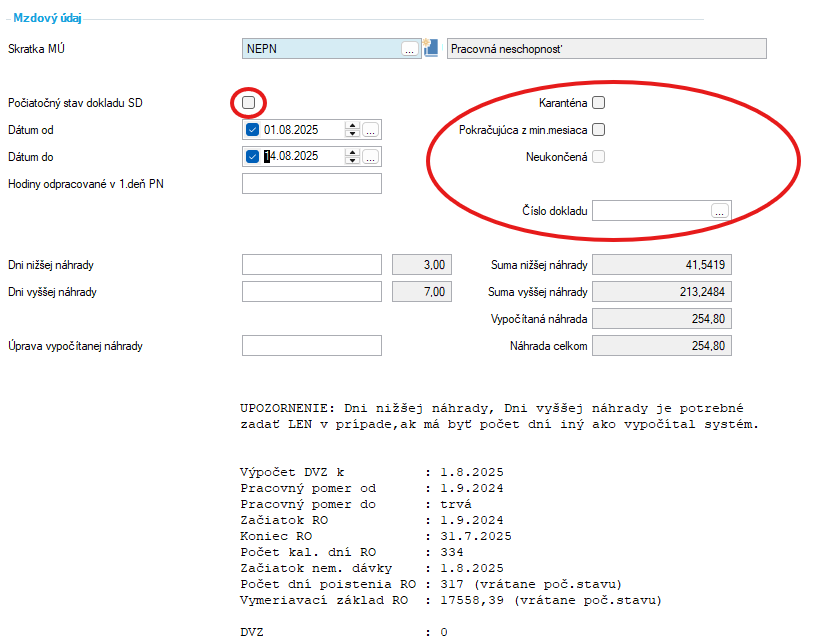Screen dimensions: 819x642
Task: Increase Dátum od with the up spinner arrow
Action: click(x=351, y=126)
